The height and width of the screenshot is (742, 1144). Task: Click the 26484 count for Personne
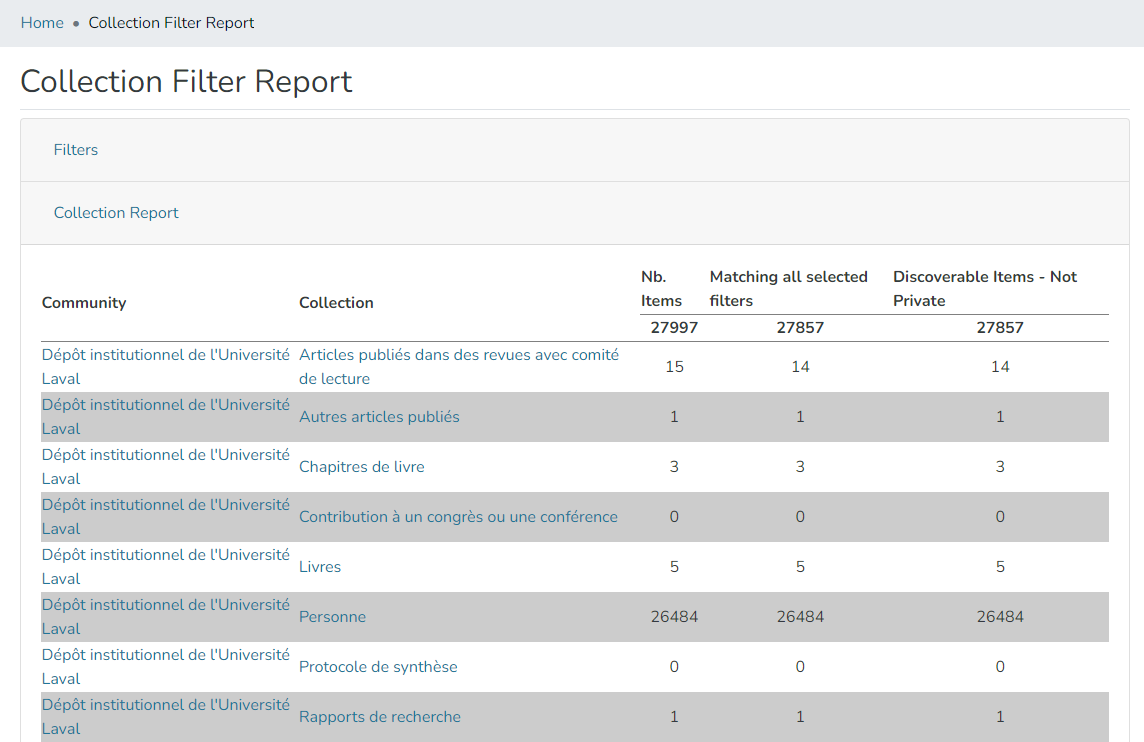click(674, 616)
